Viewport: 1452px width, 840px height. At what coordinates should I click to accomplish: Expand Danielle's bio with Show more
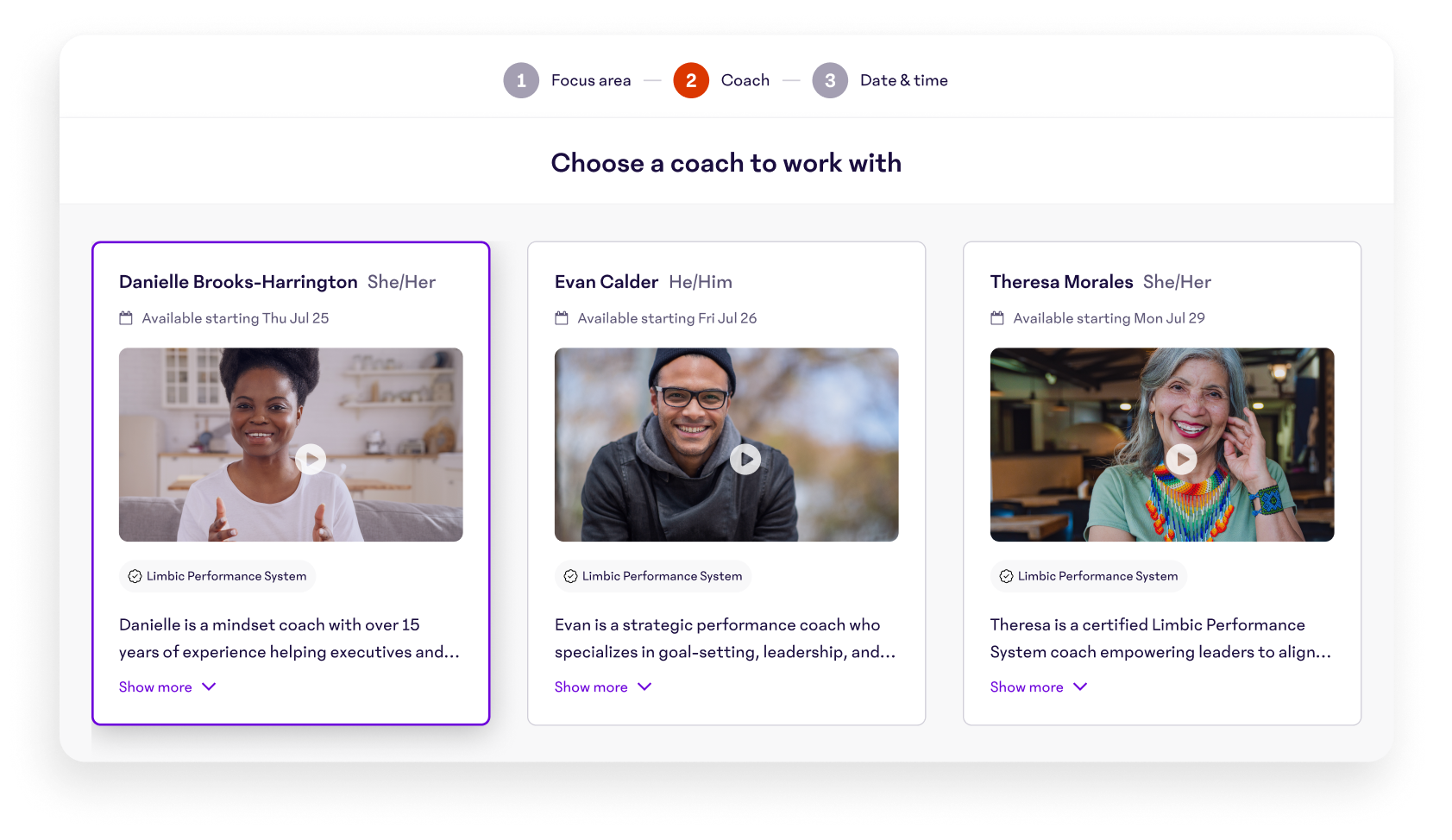click(x=167, y=687)
